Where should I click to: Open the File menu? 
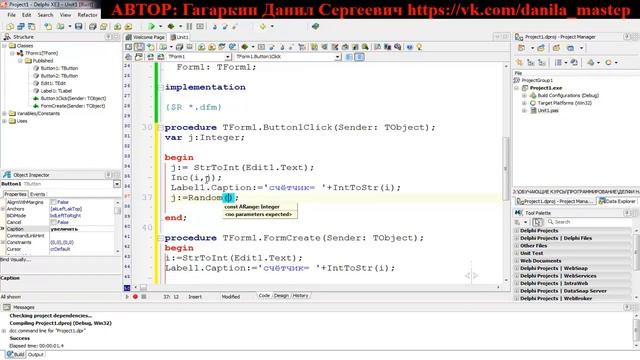pyautogui.click(x=11, y=15)
